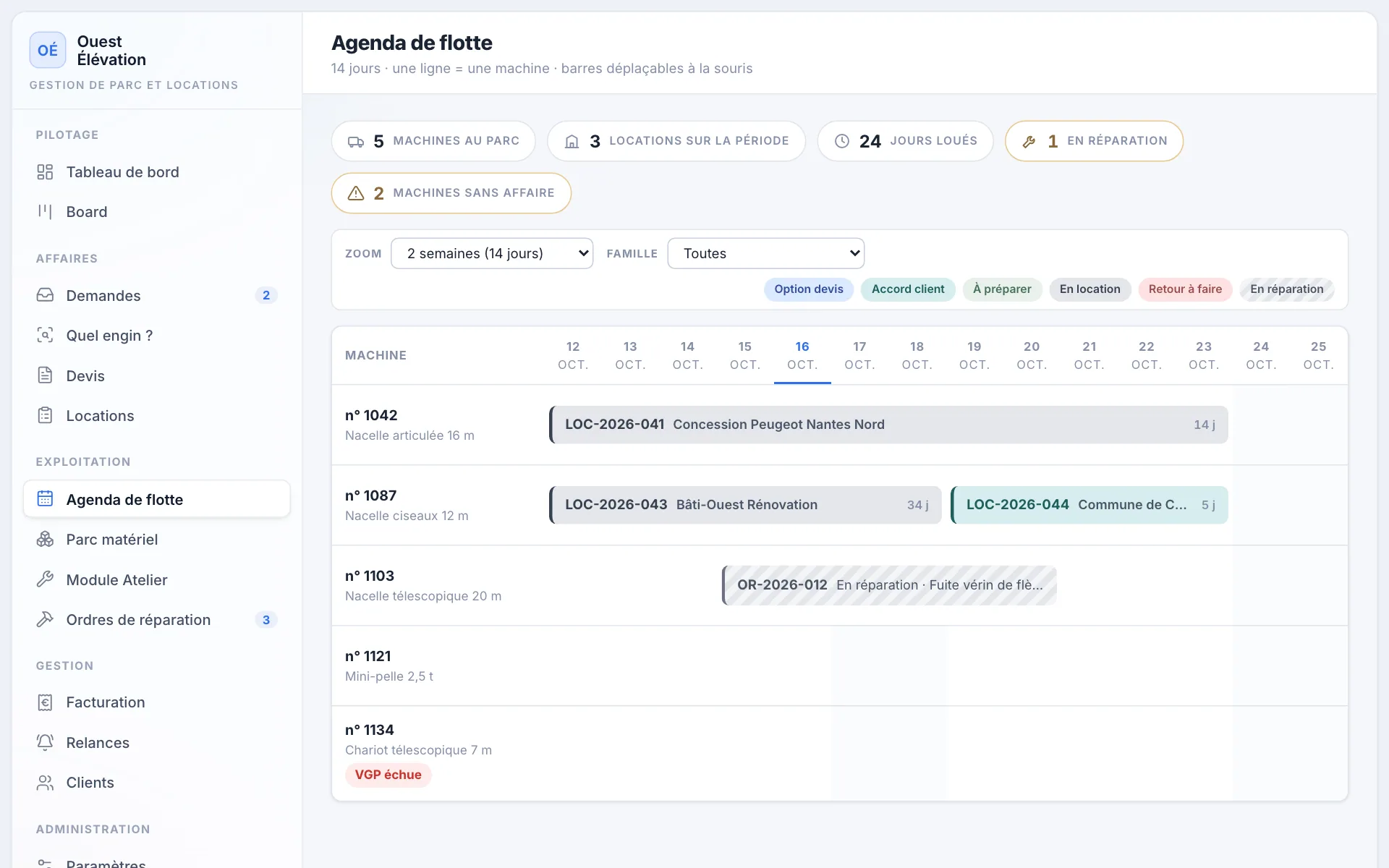Open the Zoom dropdown set to 2 semaines
Screen dimensions: 1389x868
(x=492, y=253)
